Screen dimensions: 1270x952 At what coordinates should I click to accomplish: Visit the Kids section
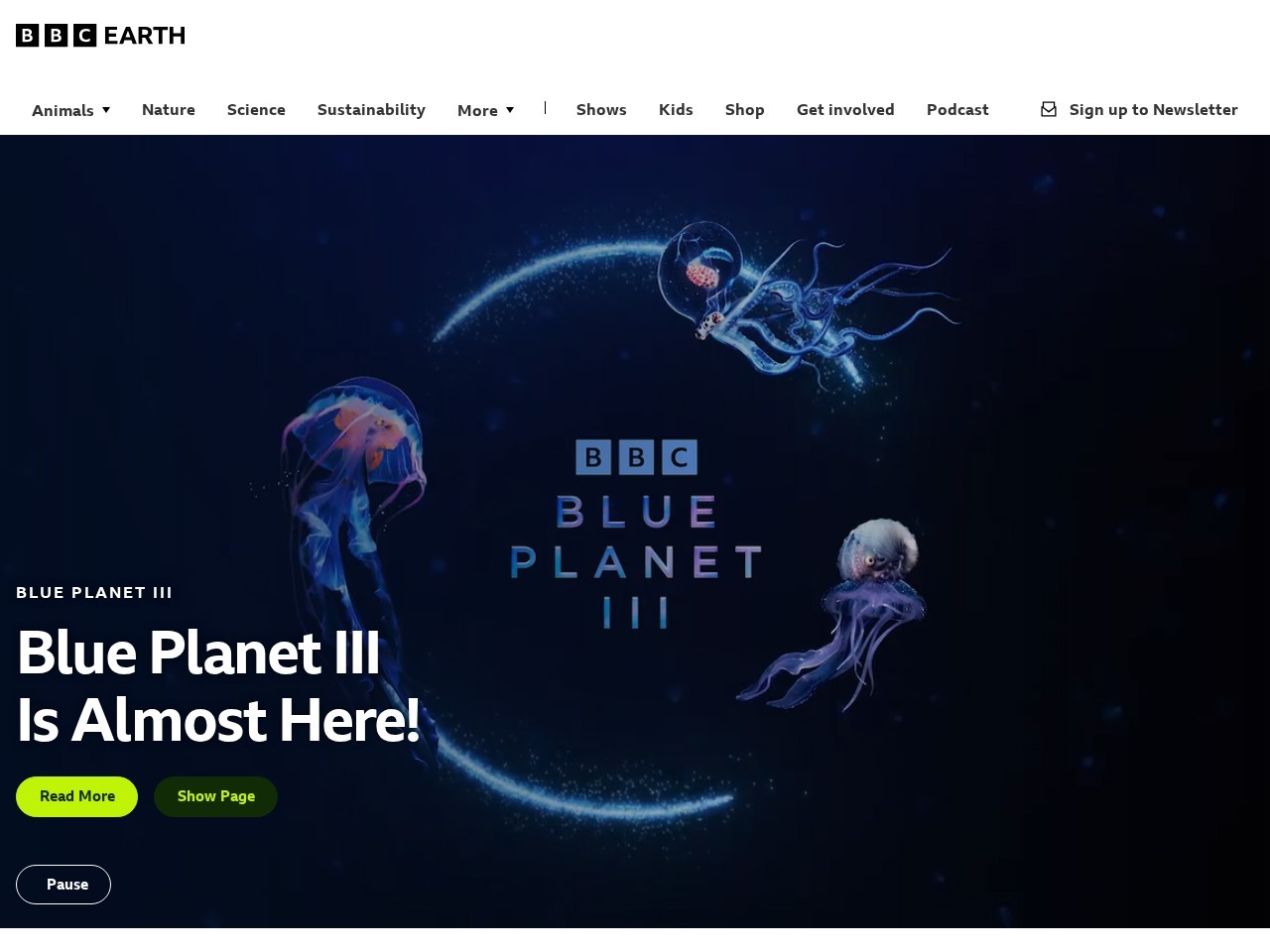click(x=676, y=109)
